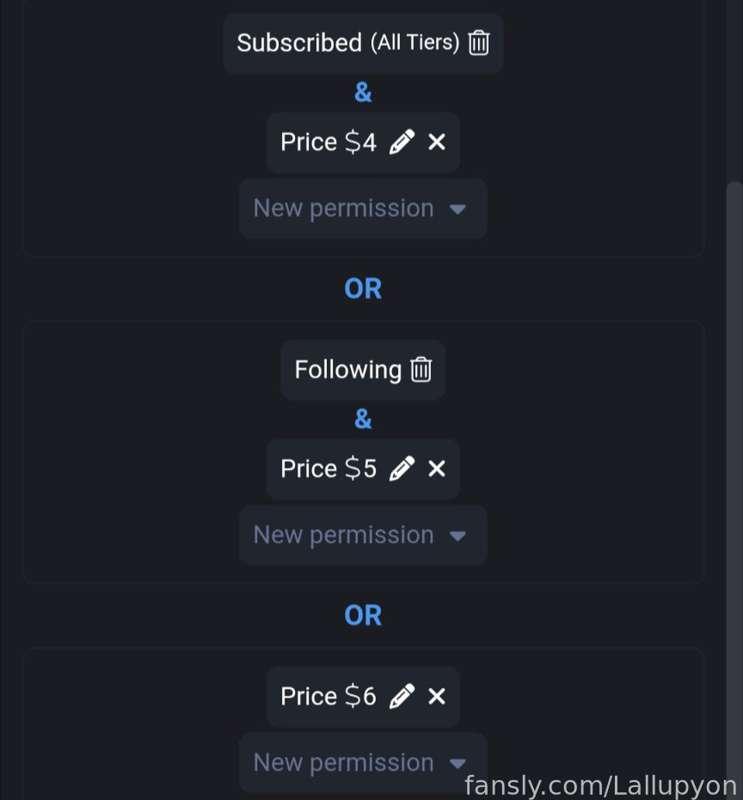743x800 pixels.
Task: Click the first OR separator label
Action: [363, 289]
